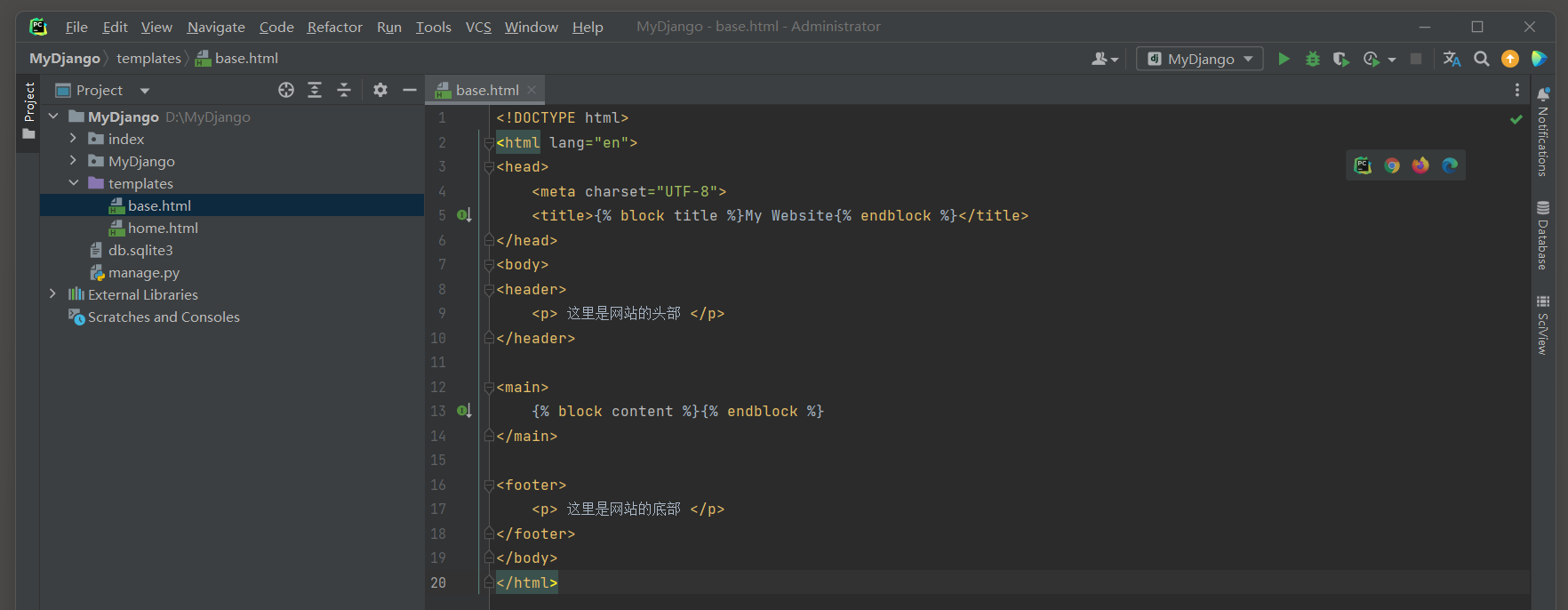The image size is (1568, 610).
Task: Open the Navigate menu
Action: (216, 27)
